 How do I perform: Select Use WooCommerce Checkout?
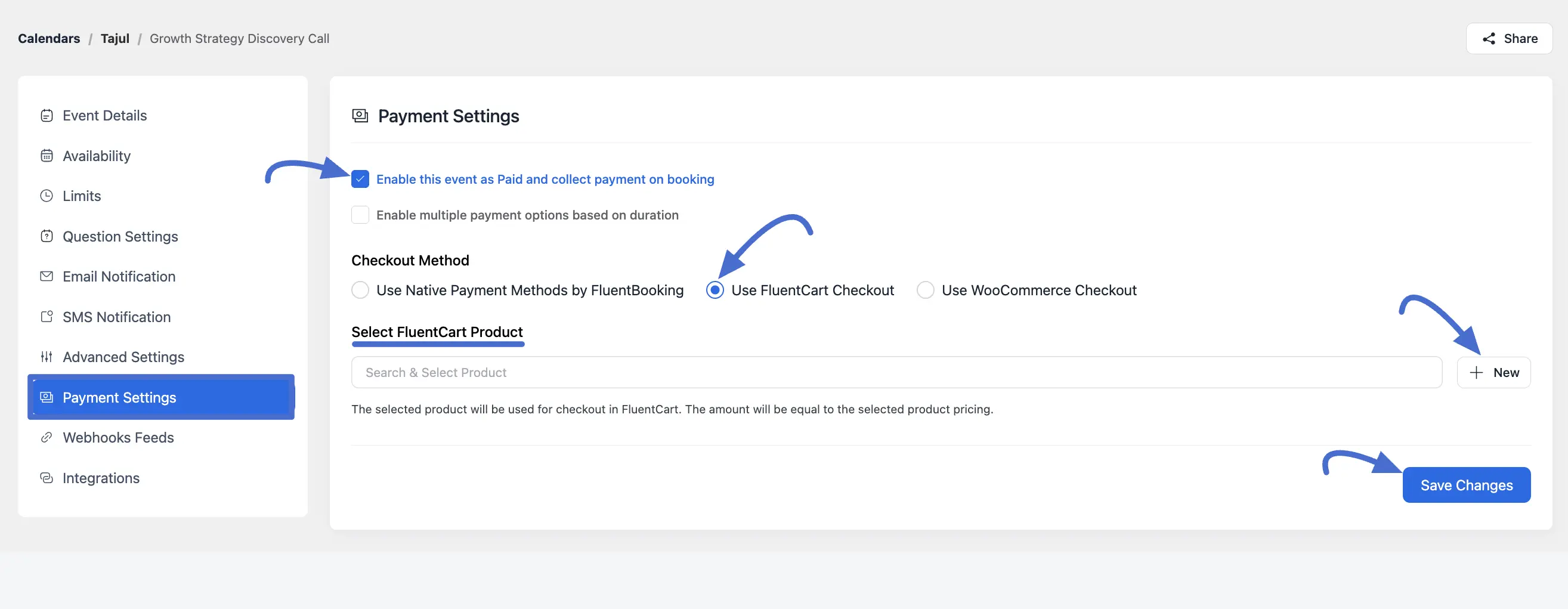pos(925,290)
